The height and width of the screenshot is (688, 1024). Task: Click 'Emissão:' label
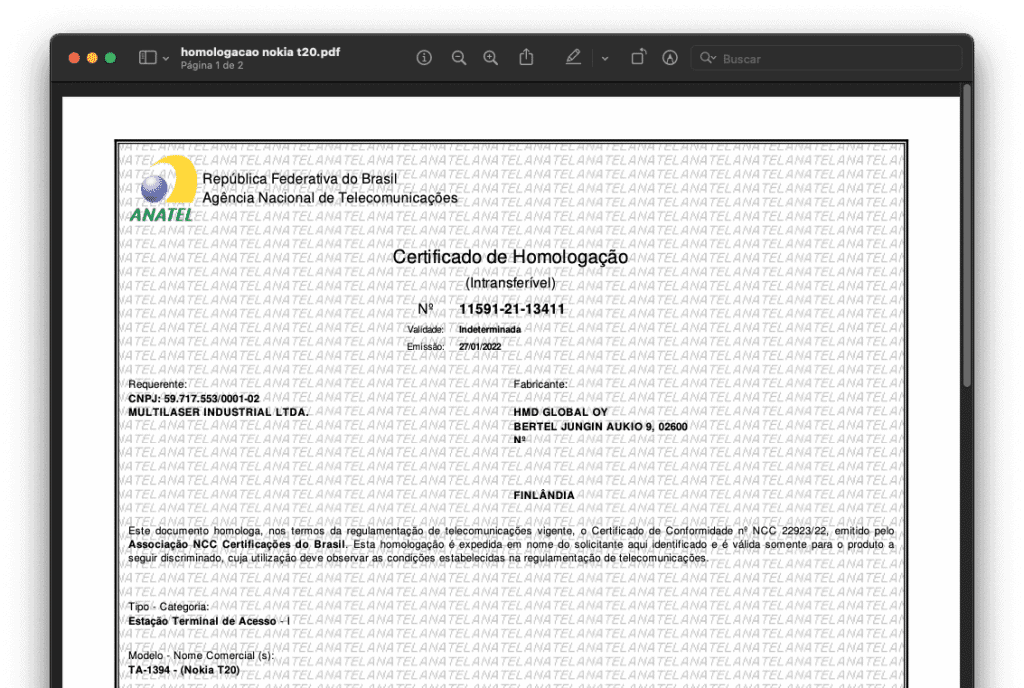click(x=425, y=347)
